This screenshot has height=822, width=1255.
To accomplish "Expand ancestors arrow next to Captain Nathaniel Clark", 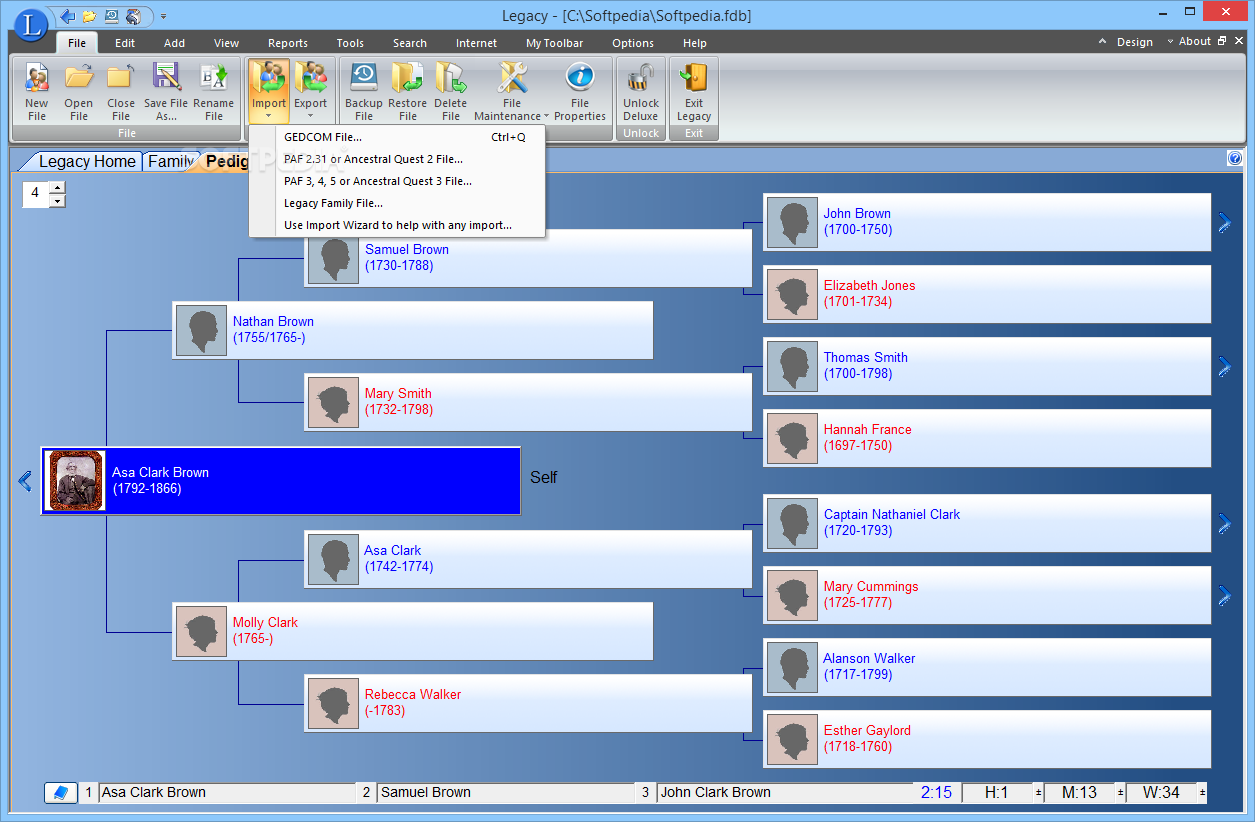I will [x=1225, y=523].
